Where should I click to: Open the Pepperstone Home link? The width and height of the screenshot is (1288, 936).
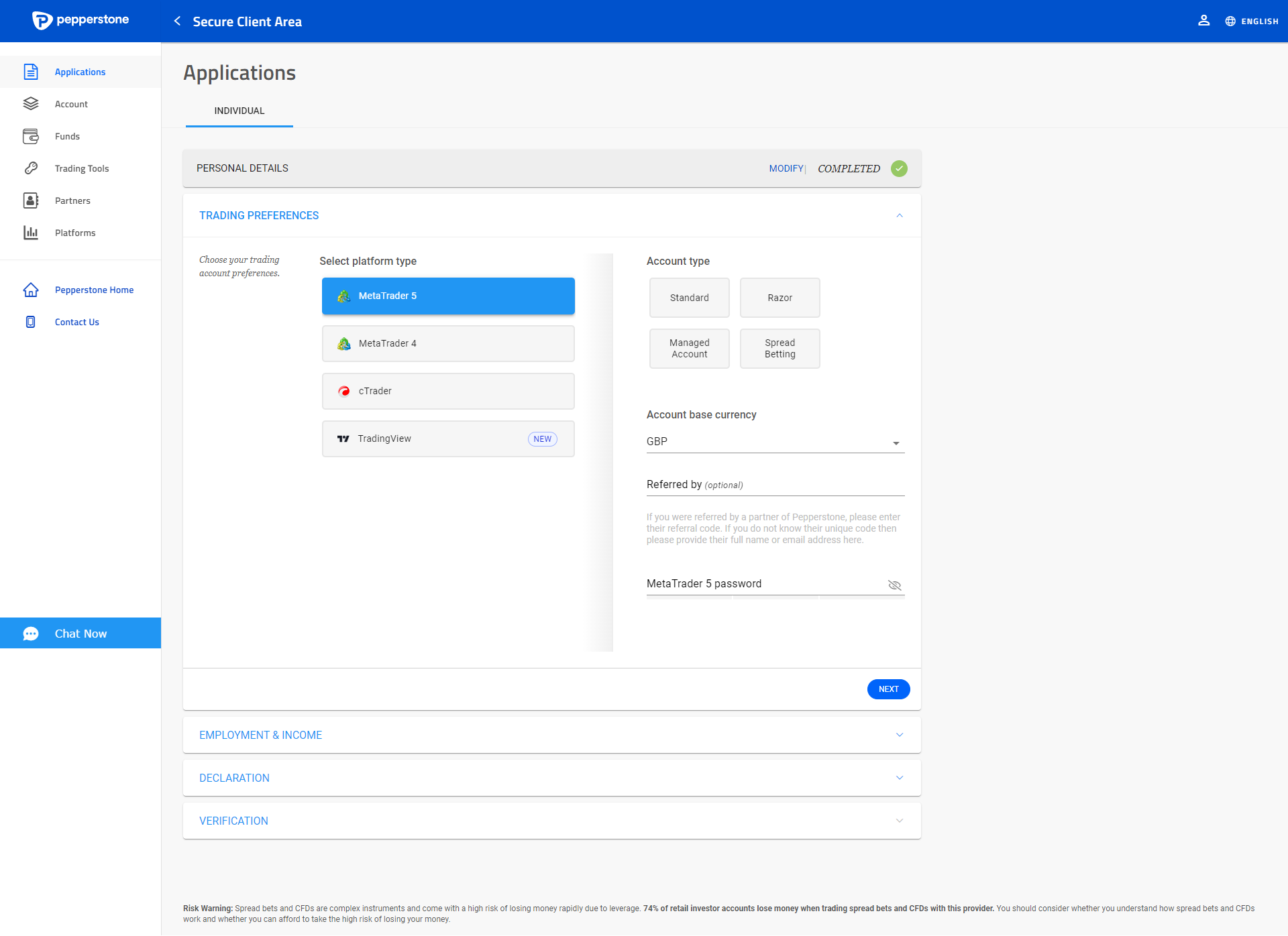pyautogui.click(x=80, y=290)
